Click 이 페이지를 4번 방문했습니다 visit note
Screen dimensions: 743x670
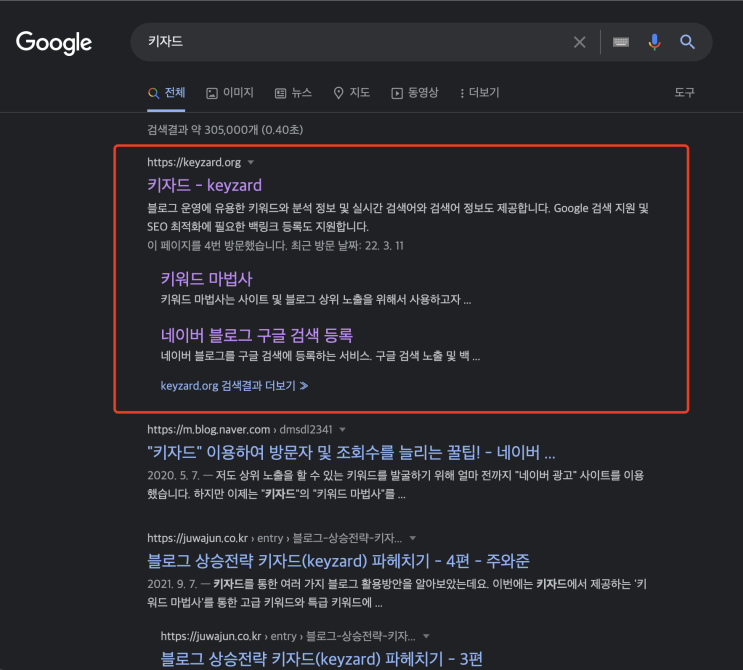tap(275, 245)
